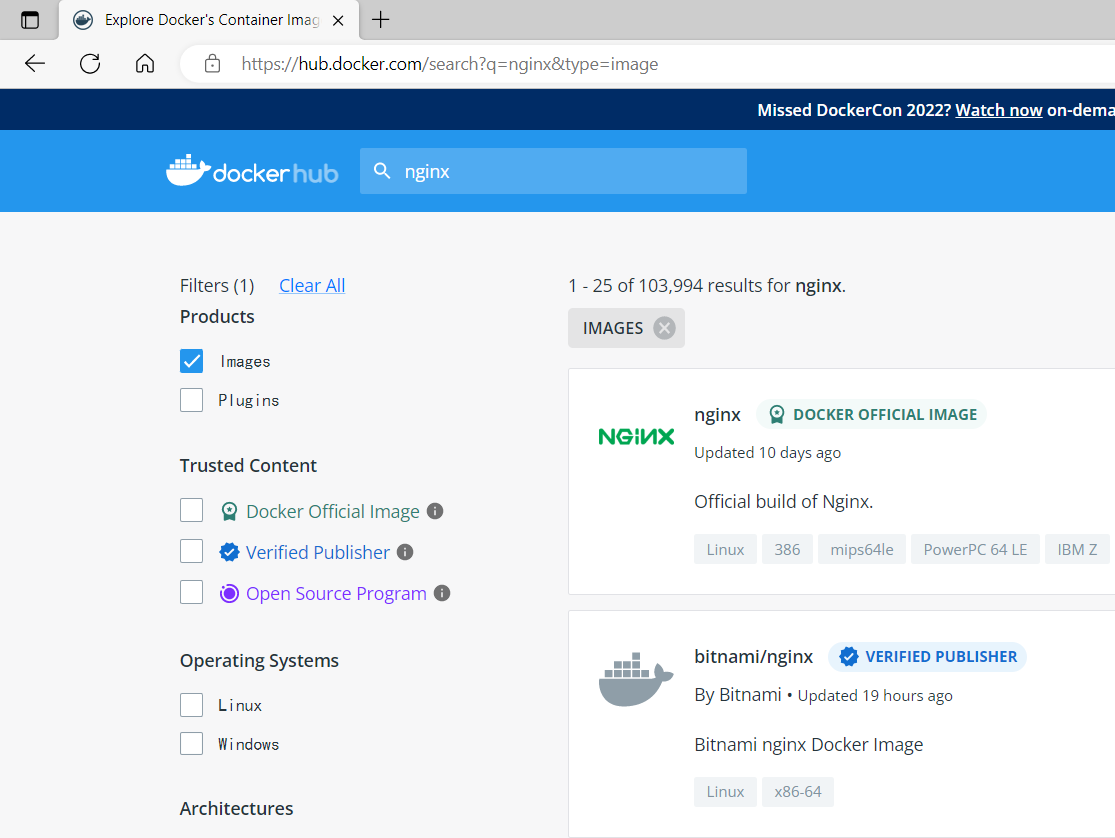Click the browser Back arrow

click(x=35, y=64)
